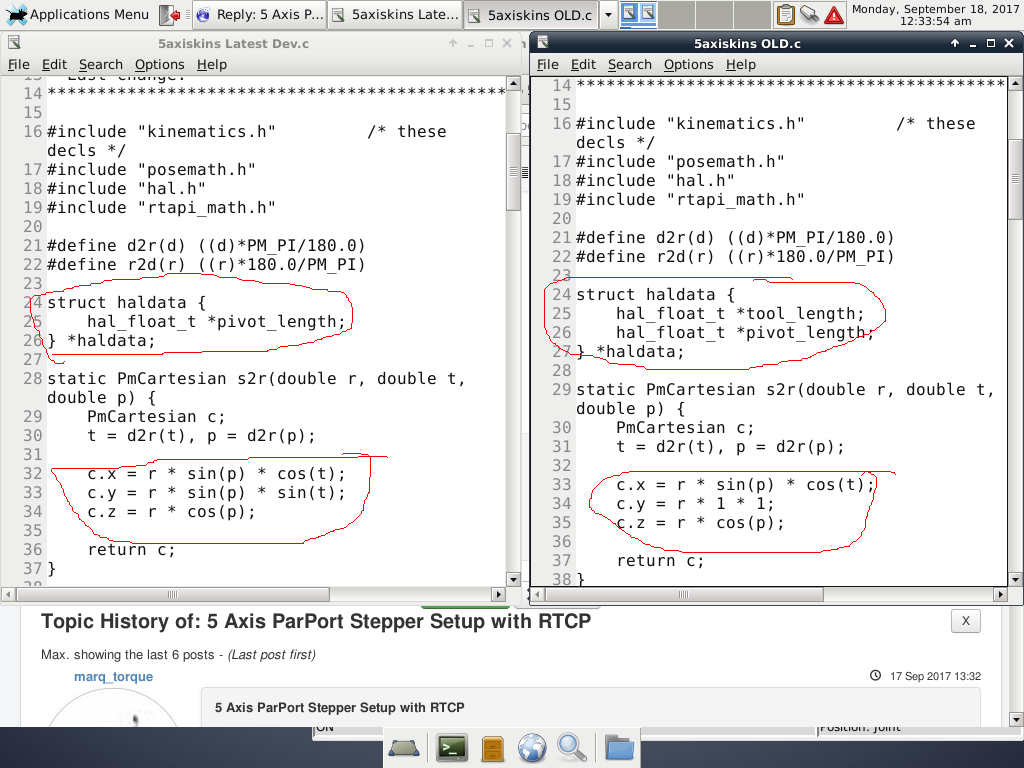Open the Applications Menu
Image resolution: width=1024 pixels, height=768 pixels.
78,14
